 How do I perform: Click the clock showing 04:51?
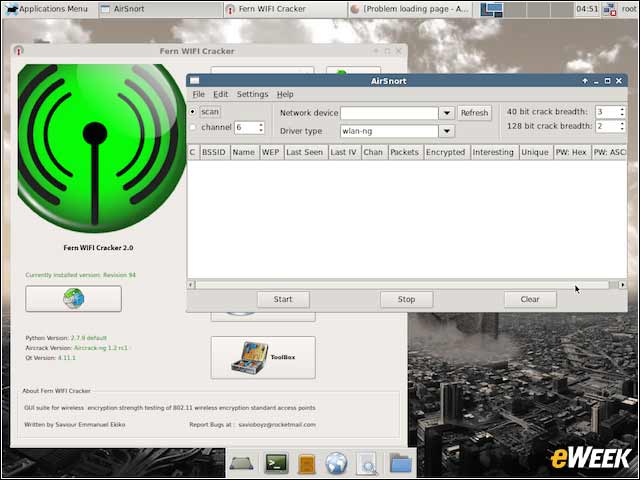[587, 9]
